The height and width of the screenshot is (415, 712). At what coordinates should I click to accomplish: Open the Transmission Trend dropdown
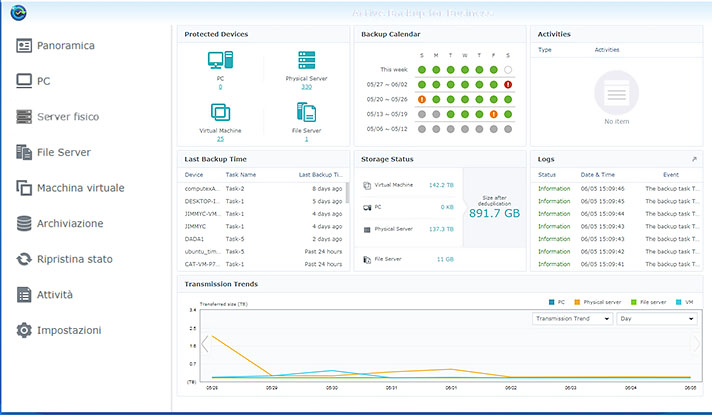click(x=572, y=318)
